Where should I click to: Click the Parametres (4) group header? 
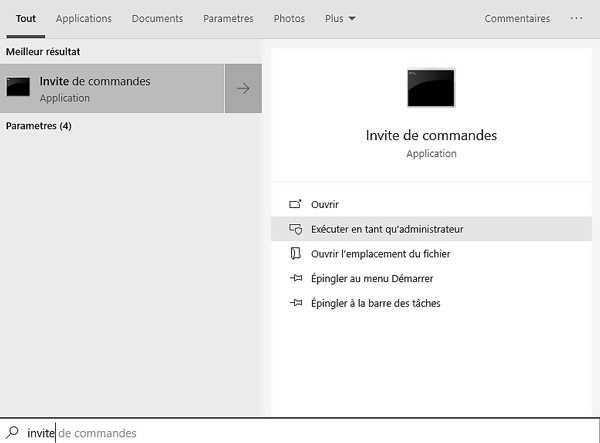point(39,126)
